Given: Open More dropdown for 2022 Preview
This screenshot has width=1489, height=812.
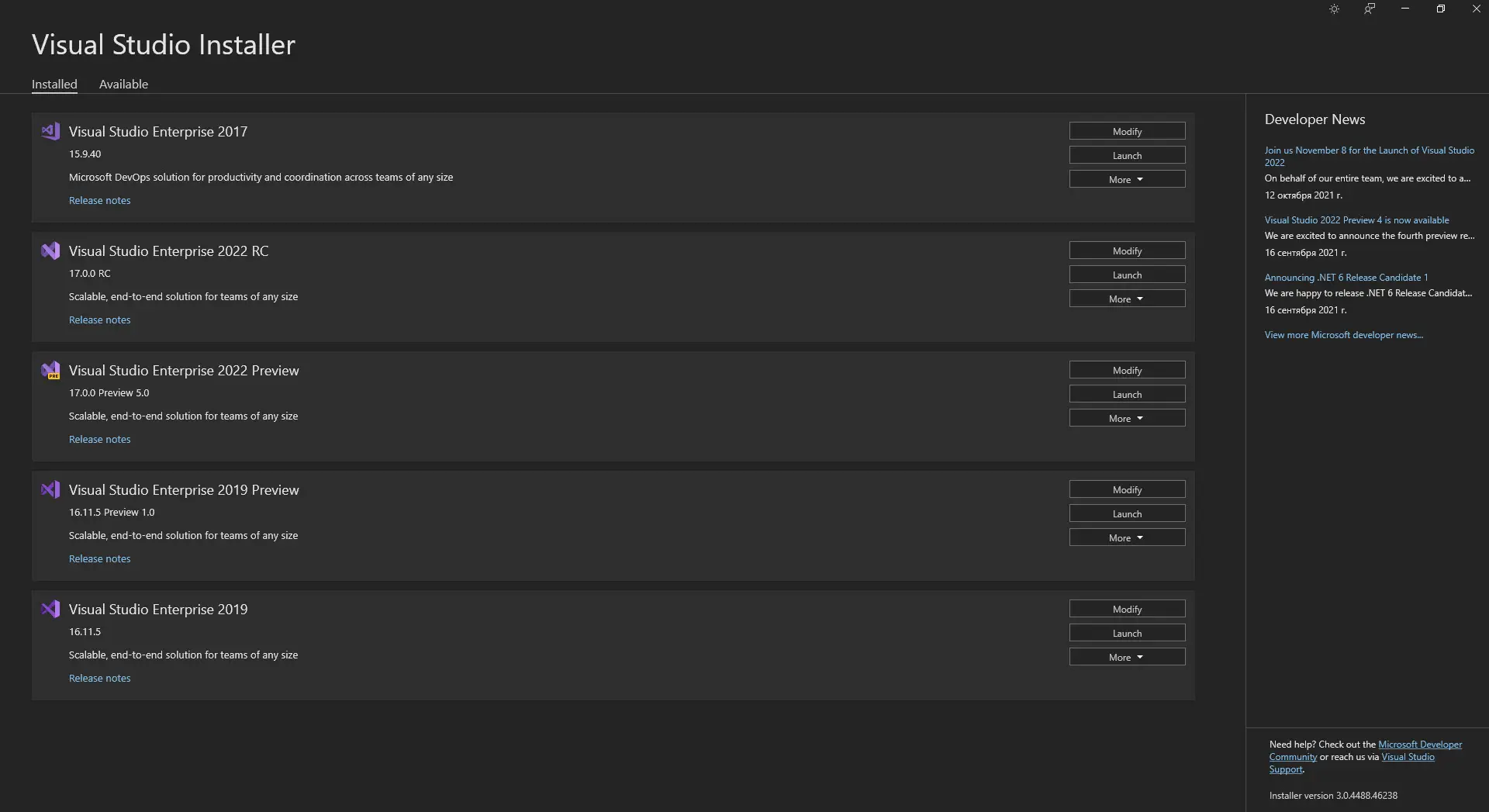Looking at the screenshot, I should (x=1127, y=418).
